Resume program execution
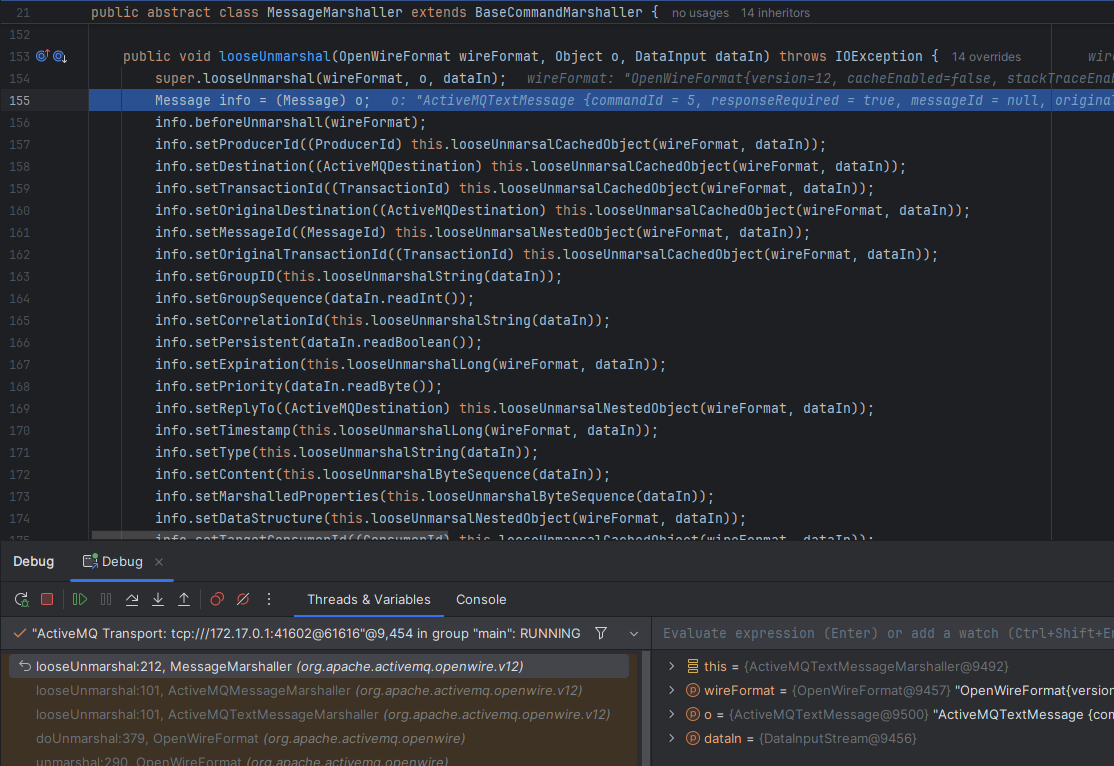Screen dimensions: 1114x766 (80, 599)
